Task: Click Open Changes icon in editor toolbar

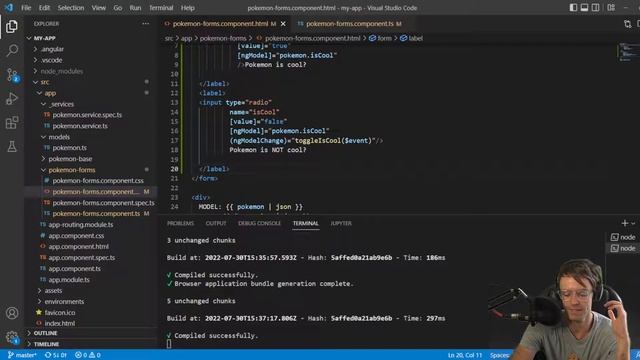Action: [x=627, y=24]
